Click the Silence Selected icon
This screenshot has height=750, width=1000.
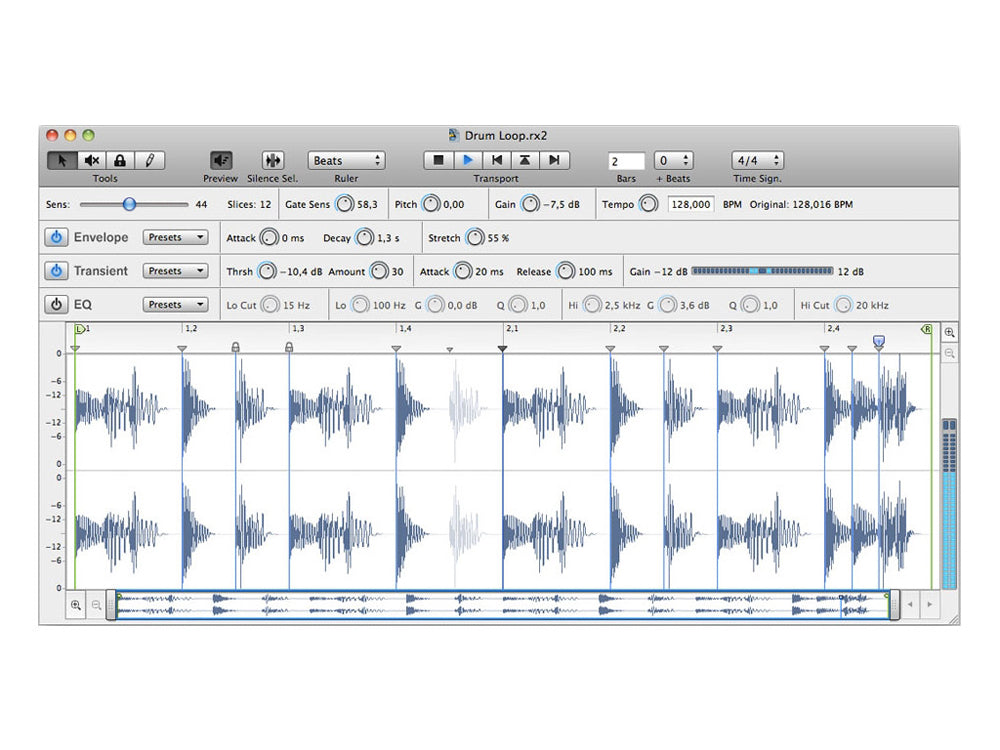(271, 160)
